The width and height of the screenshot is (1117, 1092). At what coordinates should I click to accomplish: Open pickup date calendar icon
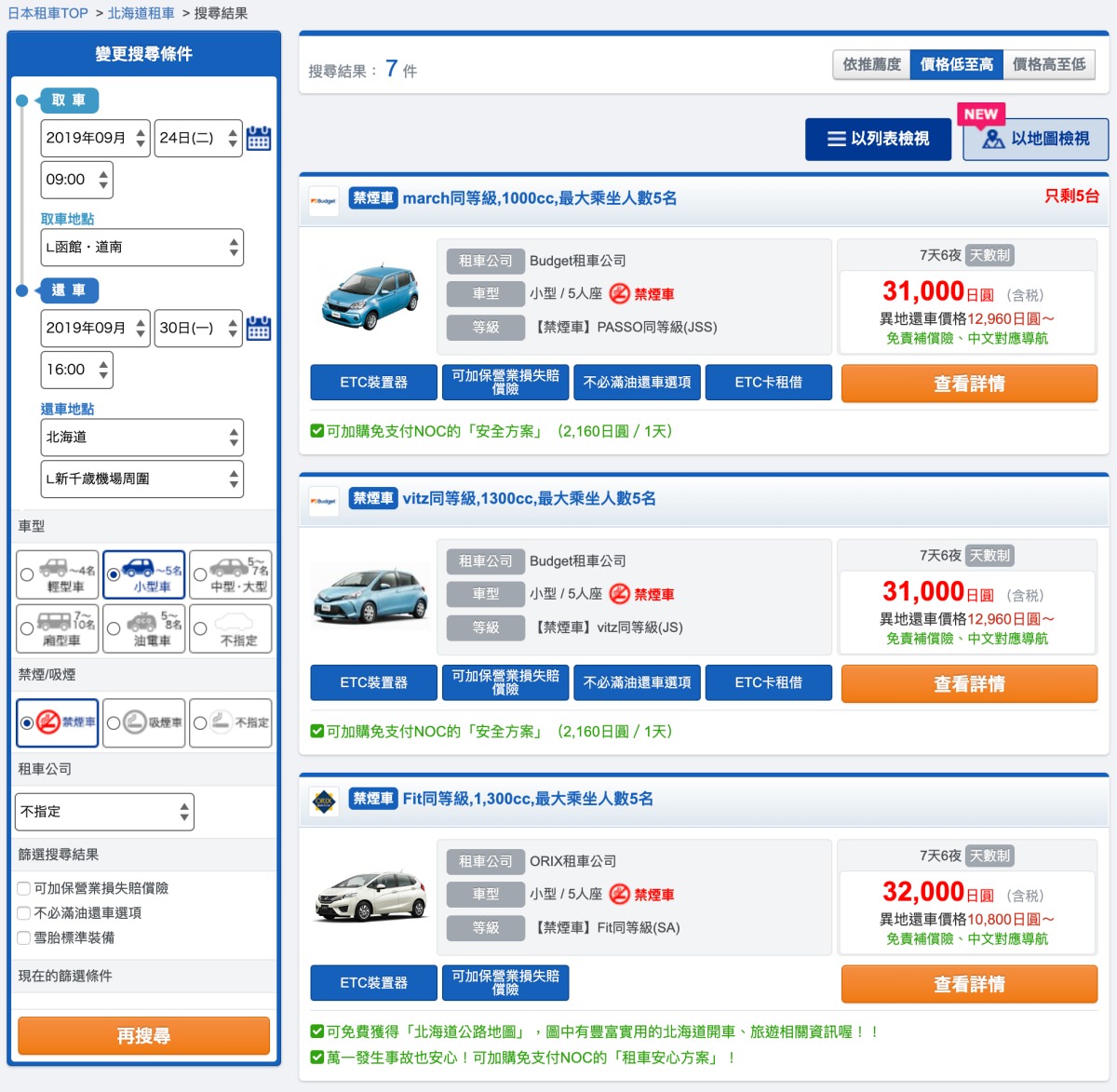pos(259,138)
